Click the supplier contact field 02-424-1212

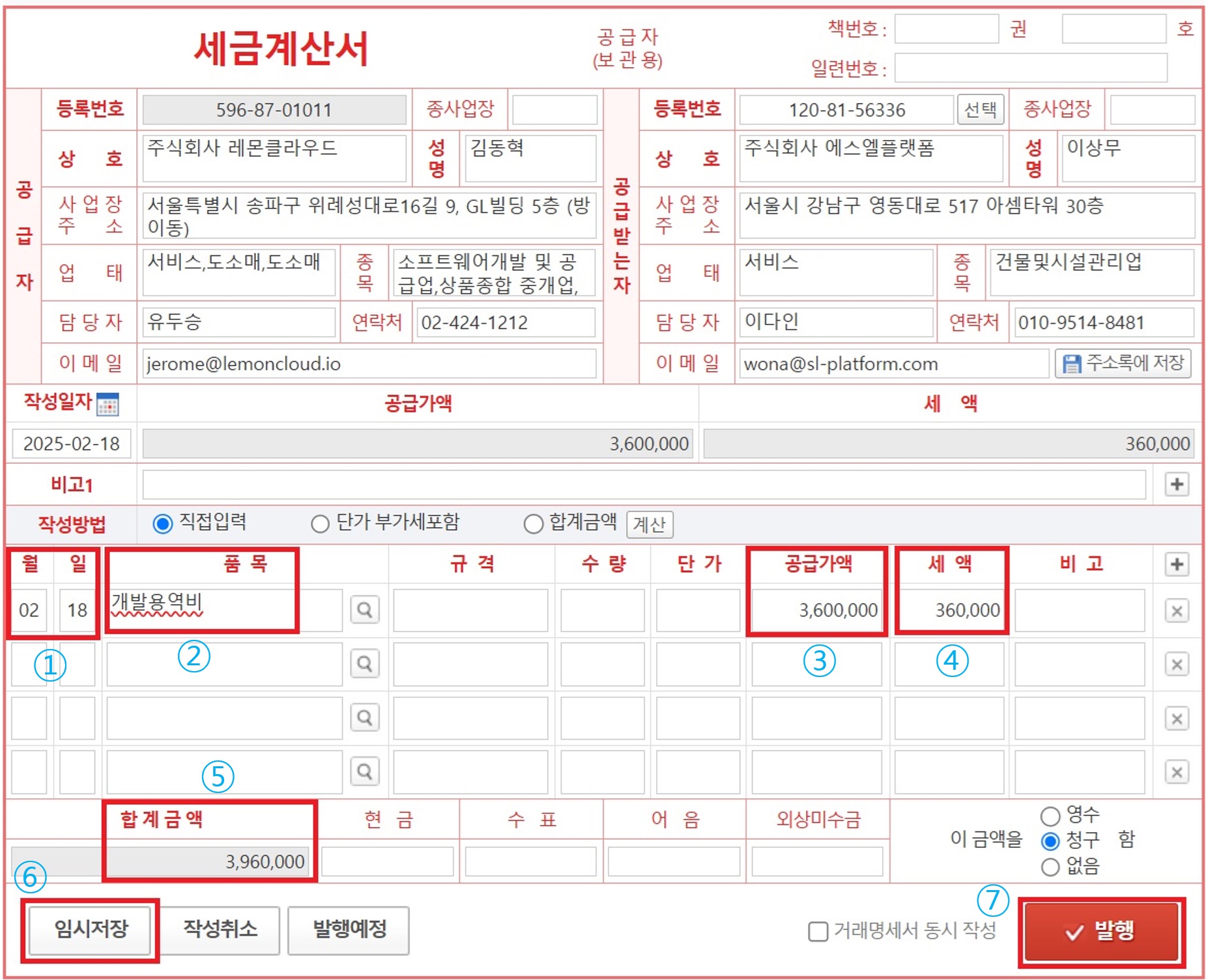click(506, 322)
